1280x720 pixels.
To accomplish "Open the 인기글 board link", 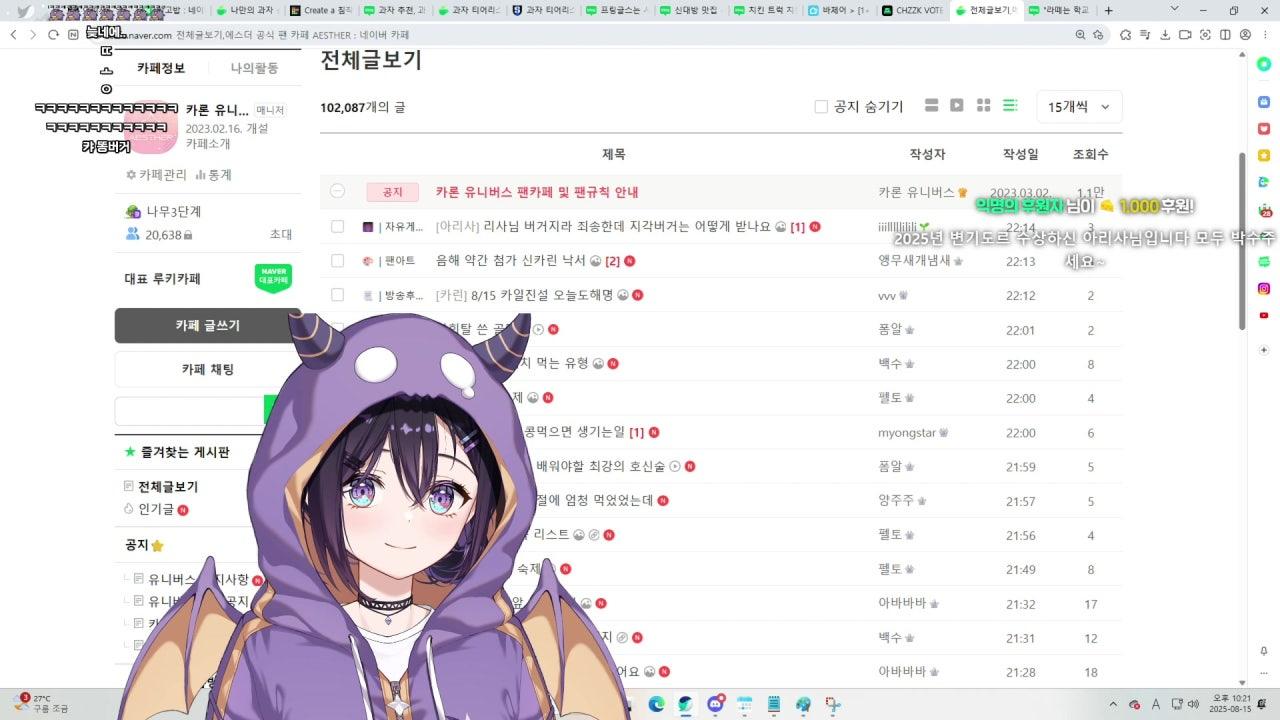I will pyautogui.click(x=156, y=509).
